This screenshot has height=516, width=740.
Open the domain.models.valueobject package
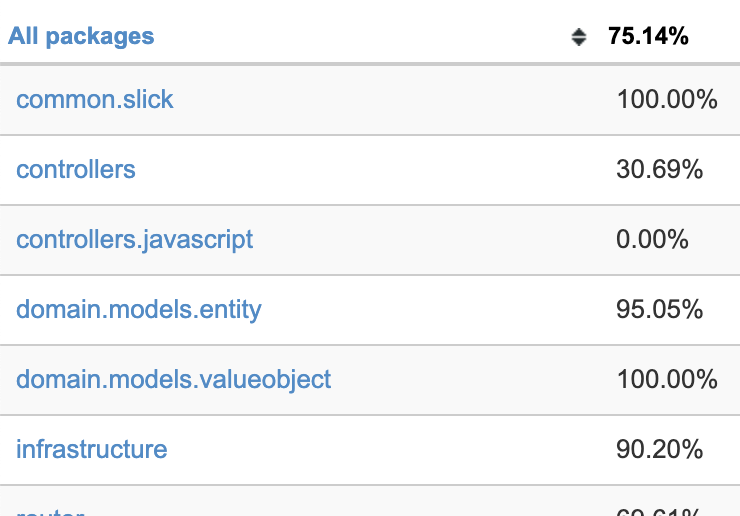tap(174, 380)
